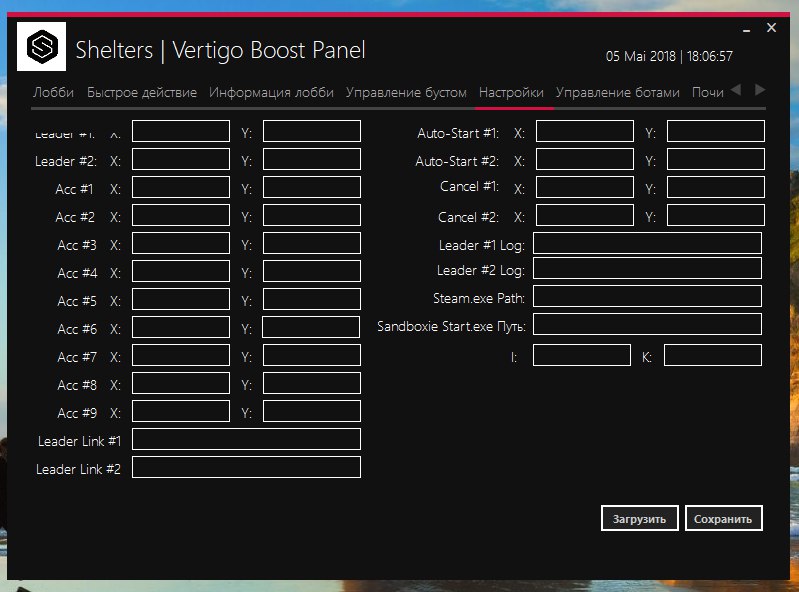Click Acc #7 Y input
The image size is (799, 592).
click(x=312, y=356)
